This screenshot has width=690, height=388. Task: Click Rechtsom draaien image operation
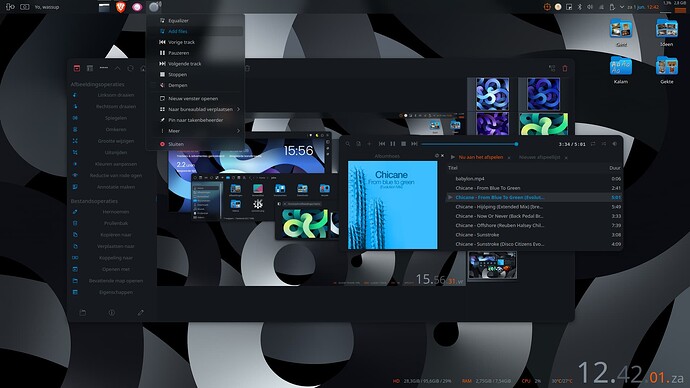[x=114, y=106]
